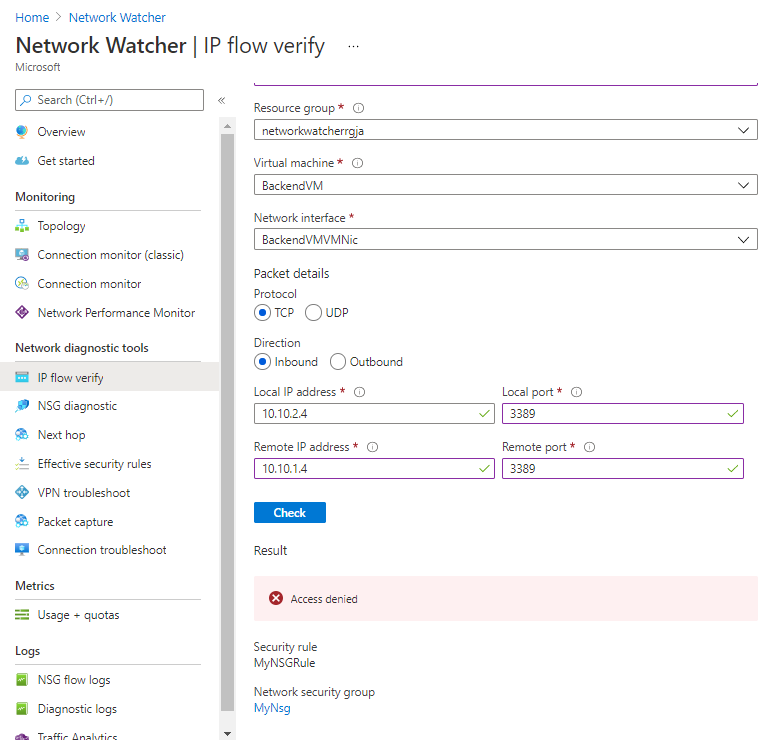Select the UDP protocol radio button
Screen dimensions: 776x740
[313, 313]
